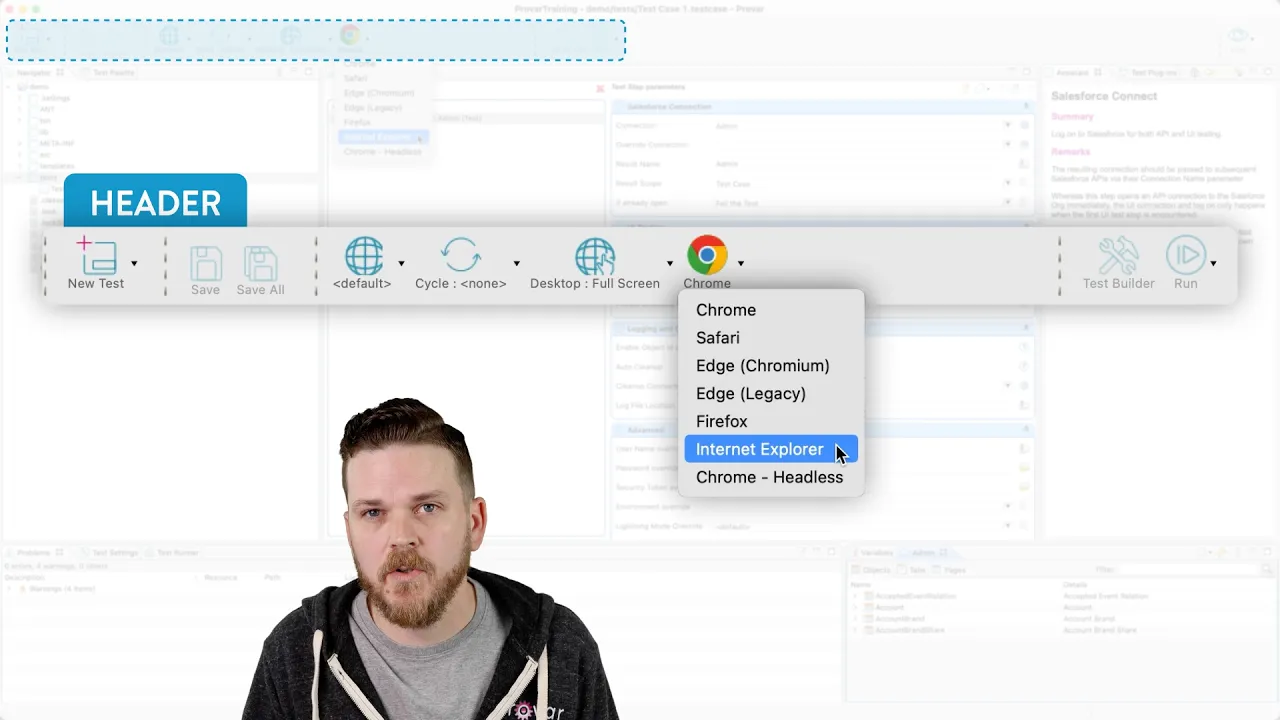Open the New Test dropdown arrow

tap(134, 264)
